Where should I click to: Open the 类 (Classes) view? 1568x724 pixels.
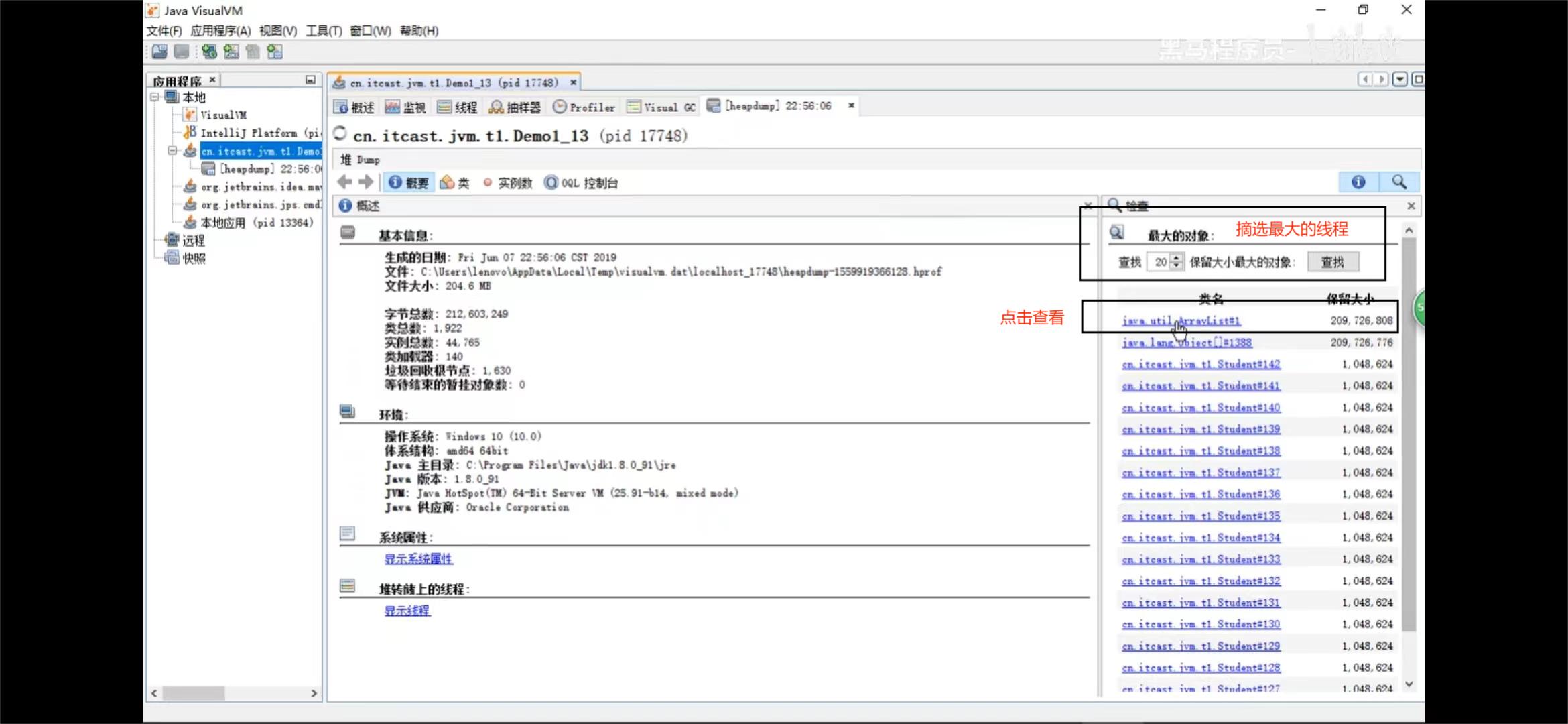[x=455, y=183]
